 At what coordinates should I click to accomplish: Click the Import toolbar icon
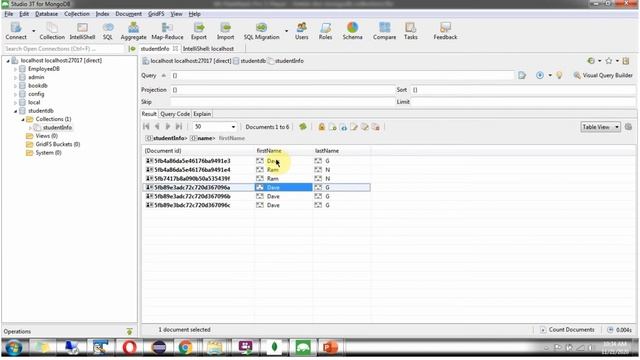coord(225,31)
